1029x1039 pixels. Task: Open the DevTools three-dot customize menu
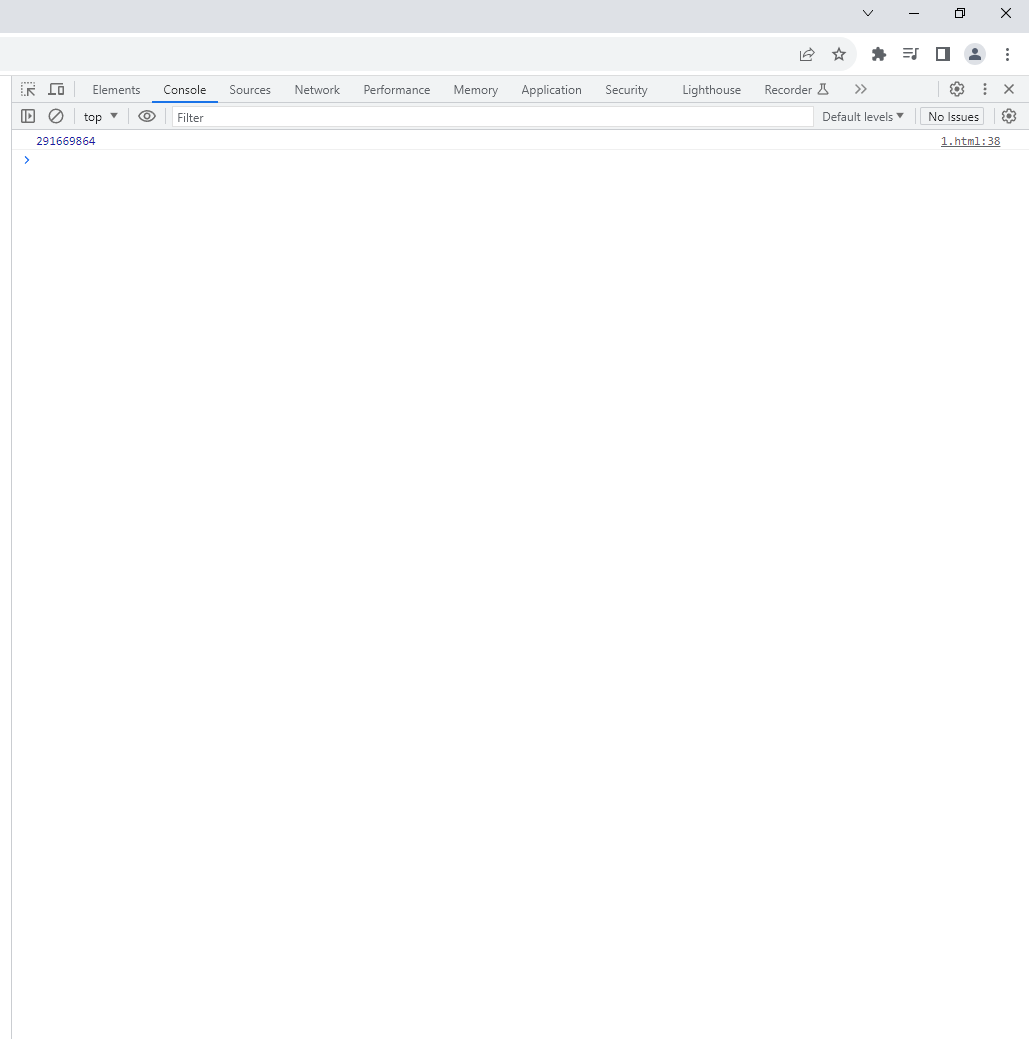pyautogui.click(x=984, y=89)
